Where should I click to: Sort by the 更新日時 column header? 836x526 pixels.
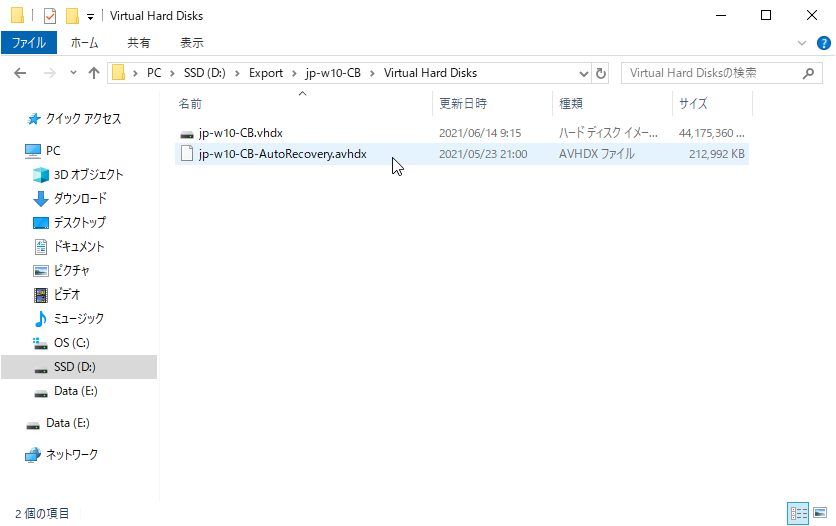493,103
